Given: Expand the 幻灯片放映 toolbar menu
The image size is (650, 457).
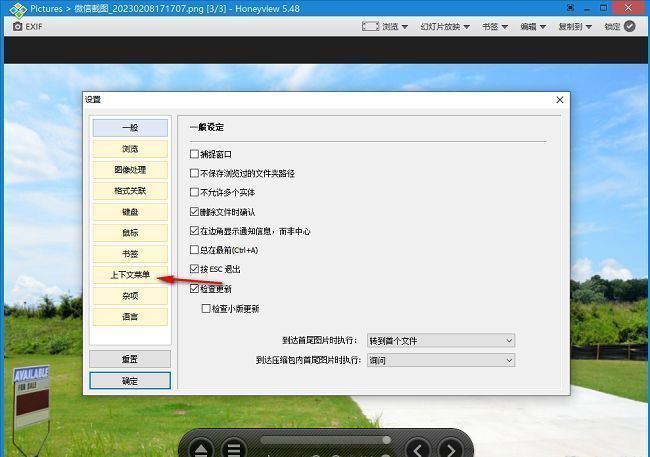Looking at the screenshot, I should point(446,27).
